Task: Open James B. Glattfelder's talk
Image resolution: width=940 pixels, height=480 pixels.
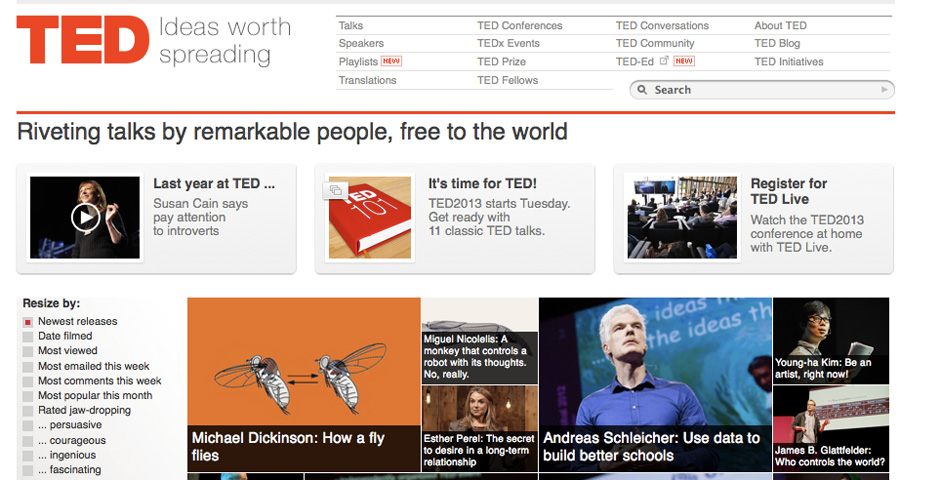Action: click(831, 428)
